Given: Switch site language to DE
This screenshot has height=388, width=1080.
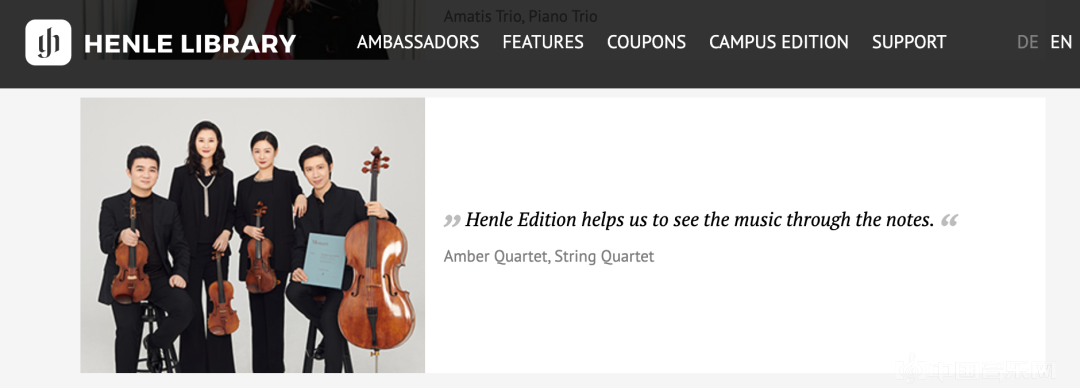Looking at the screenshot, I should click(1028, 42).
